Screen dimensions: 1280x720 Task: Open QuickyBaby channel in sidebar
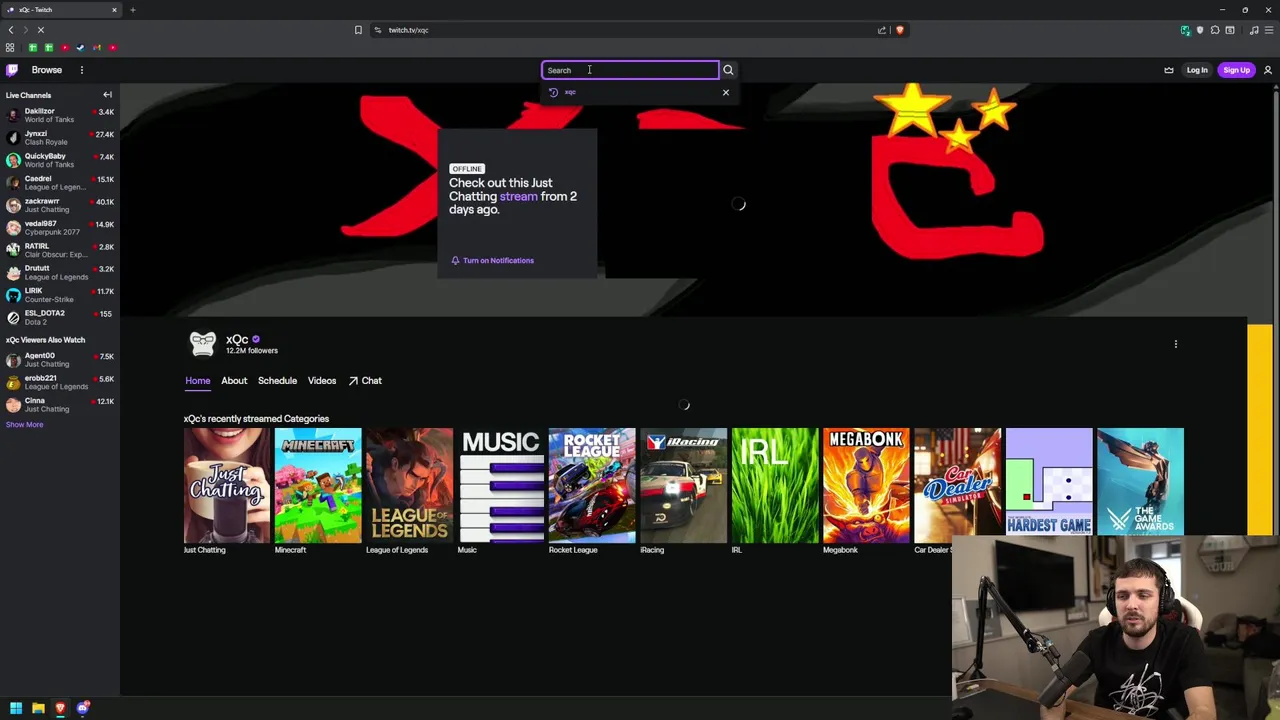click(60, 160)
